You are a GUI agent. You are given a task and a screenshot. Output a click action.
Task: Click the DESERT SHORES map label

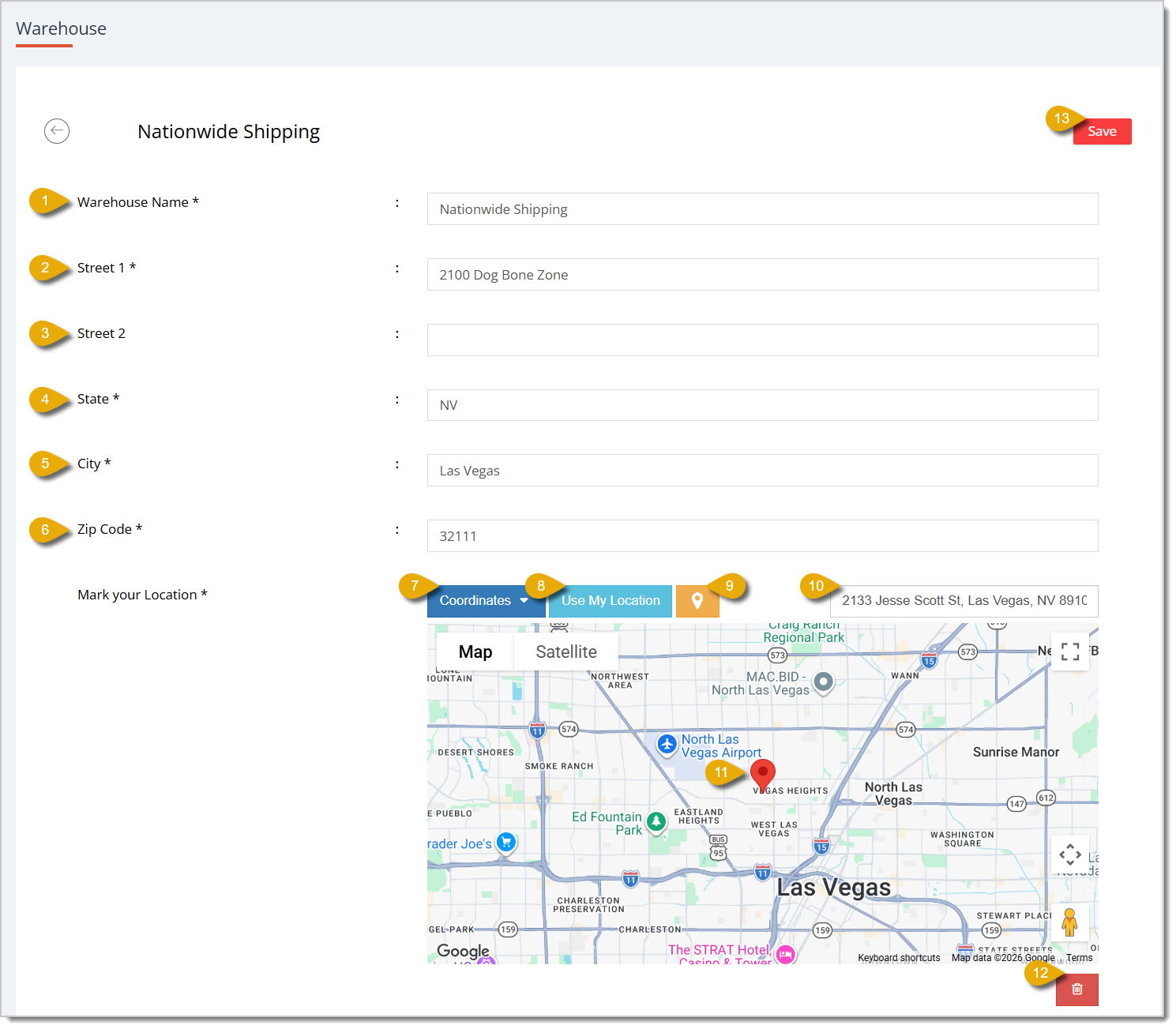[475, 753]
